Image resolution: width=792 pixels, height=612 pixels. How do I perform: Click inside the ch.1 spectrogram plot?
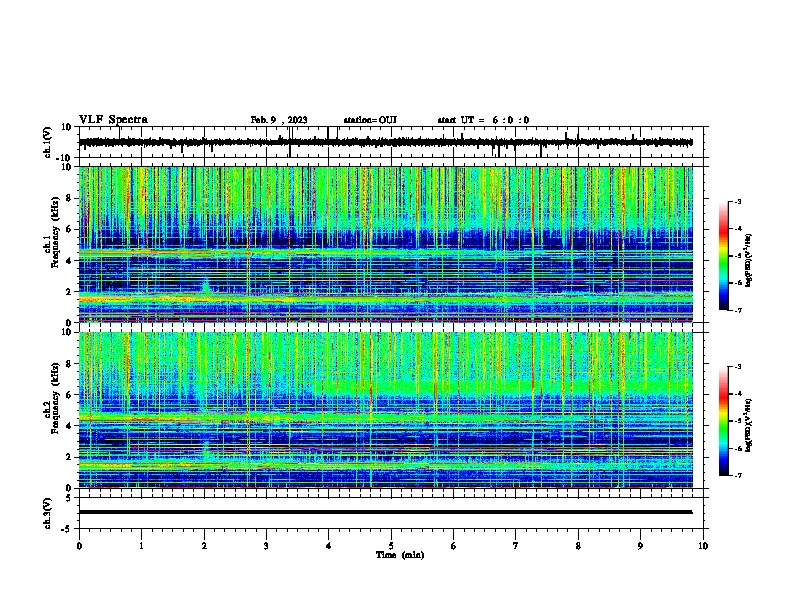pyautogui.click(x=385, y=244)
